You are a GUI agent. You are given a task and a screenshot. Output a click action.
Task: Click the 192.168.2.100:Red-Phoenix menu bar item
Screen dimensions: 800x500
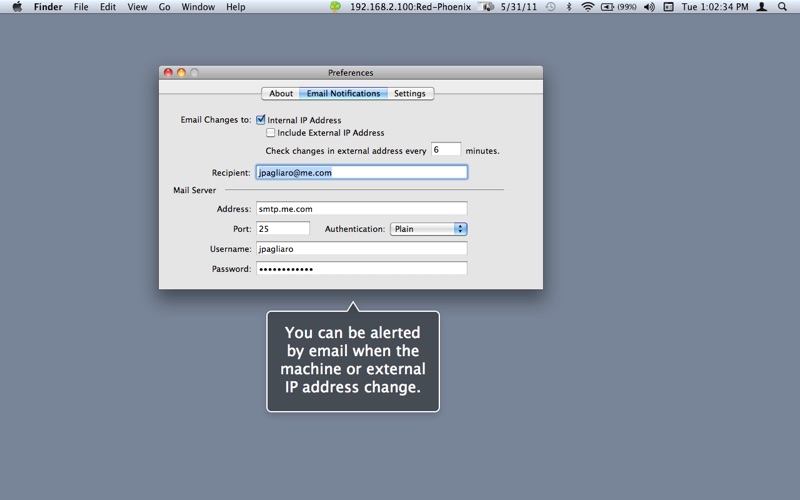pos(410,7)
